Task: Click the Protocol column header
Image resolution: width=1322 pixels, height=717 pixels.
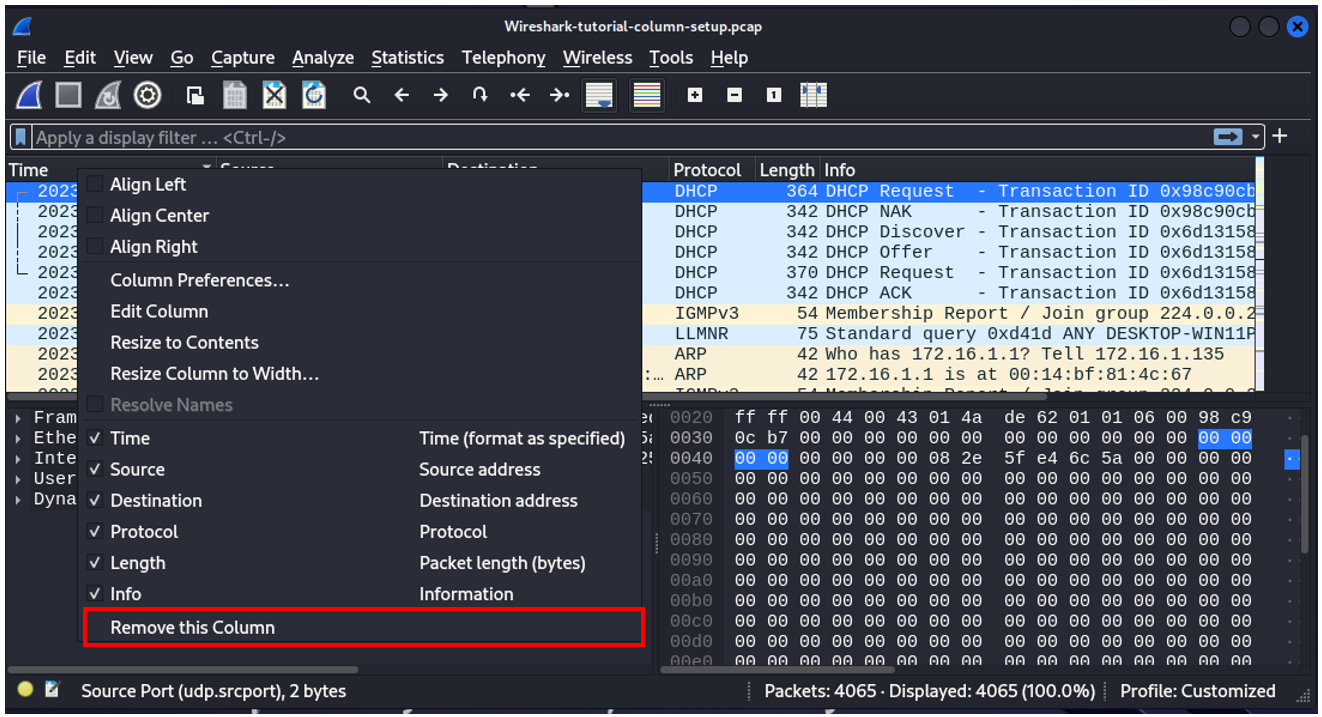Action: (712, 169)
